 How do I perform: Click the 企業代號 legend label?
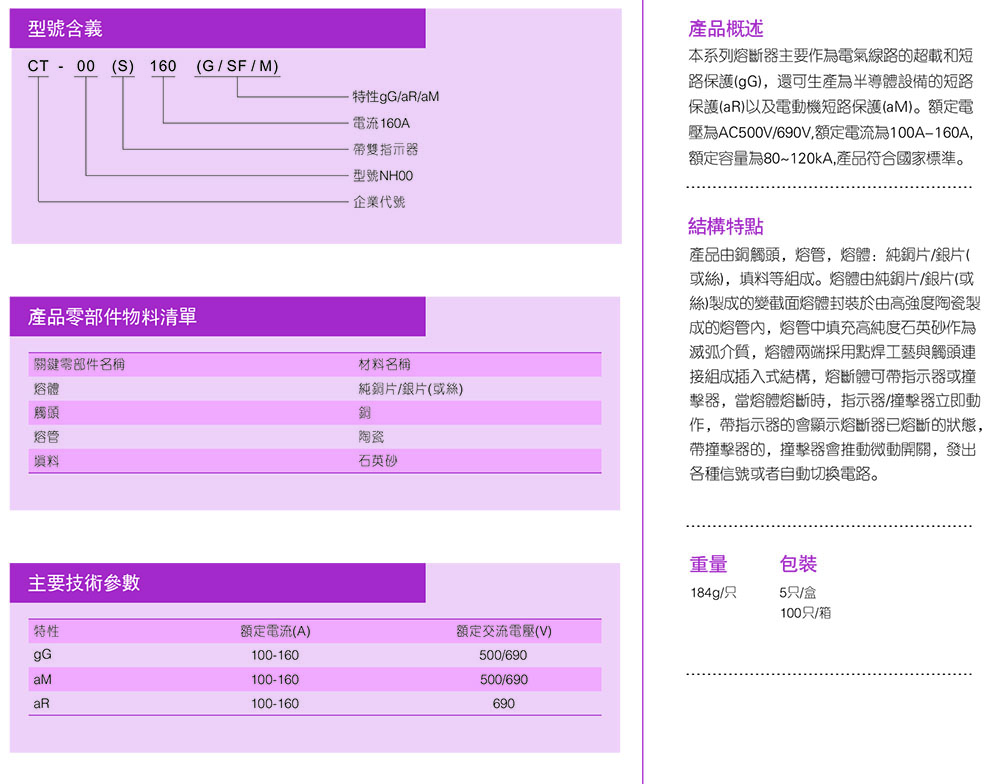point(379,202)
